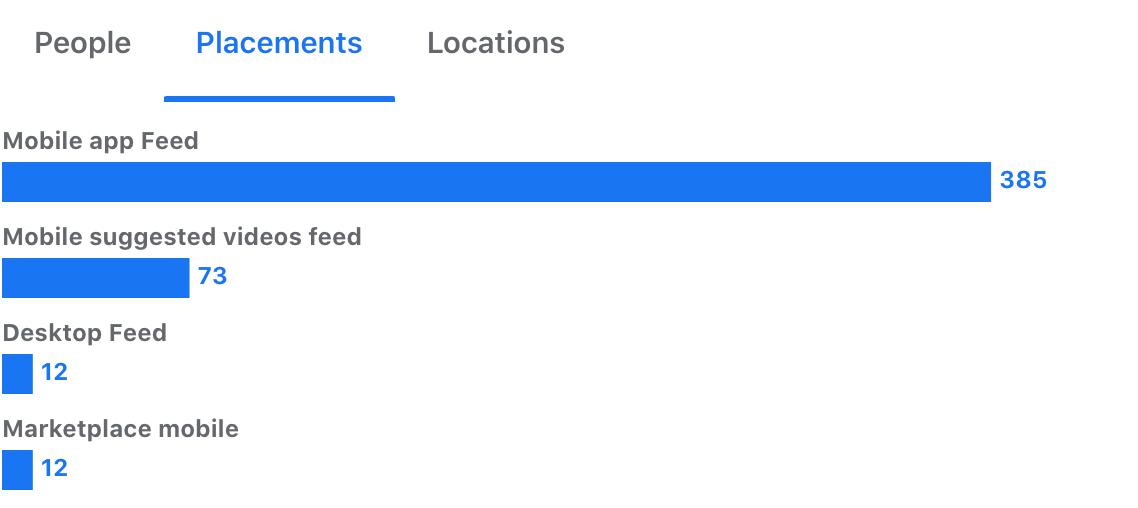Click the Desktop Feed blue bar

point(17,374)
